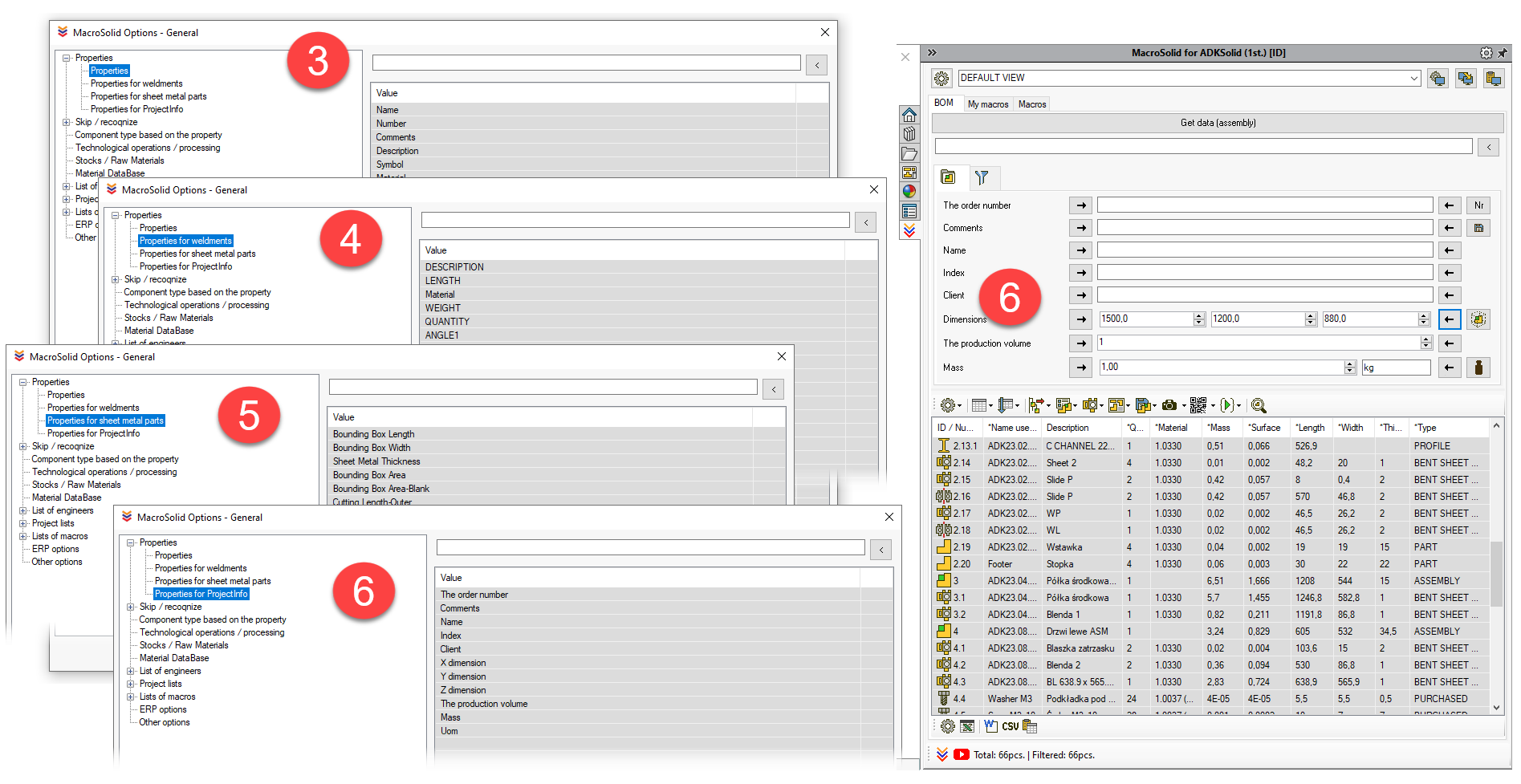Collapse the MacroSolid panel with double chevrons

[932, 53]
